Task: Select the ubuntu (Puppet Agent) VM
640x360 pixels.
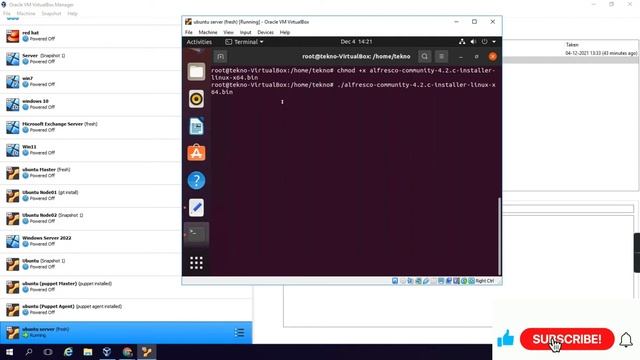Action: pos(126,310)
